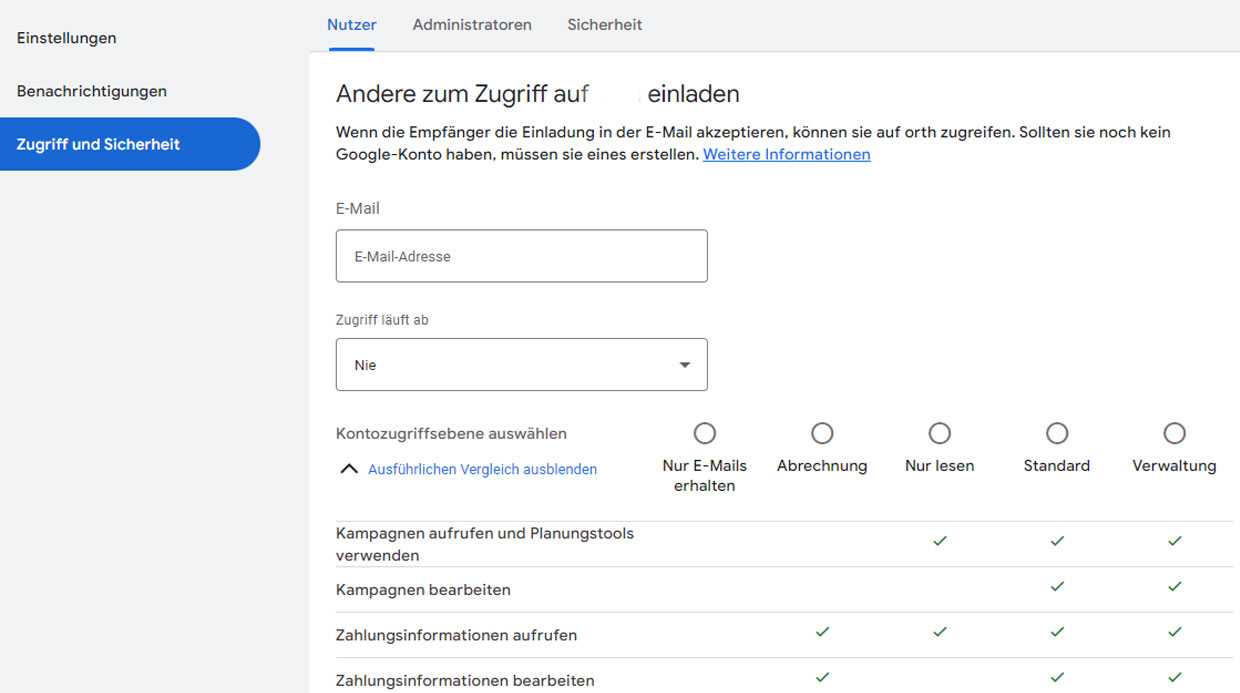This screenshot has width=1240, height=693.
Task: Select Zugriff und Sicherheit sidebar item
Action: click(98, 144)
